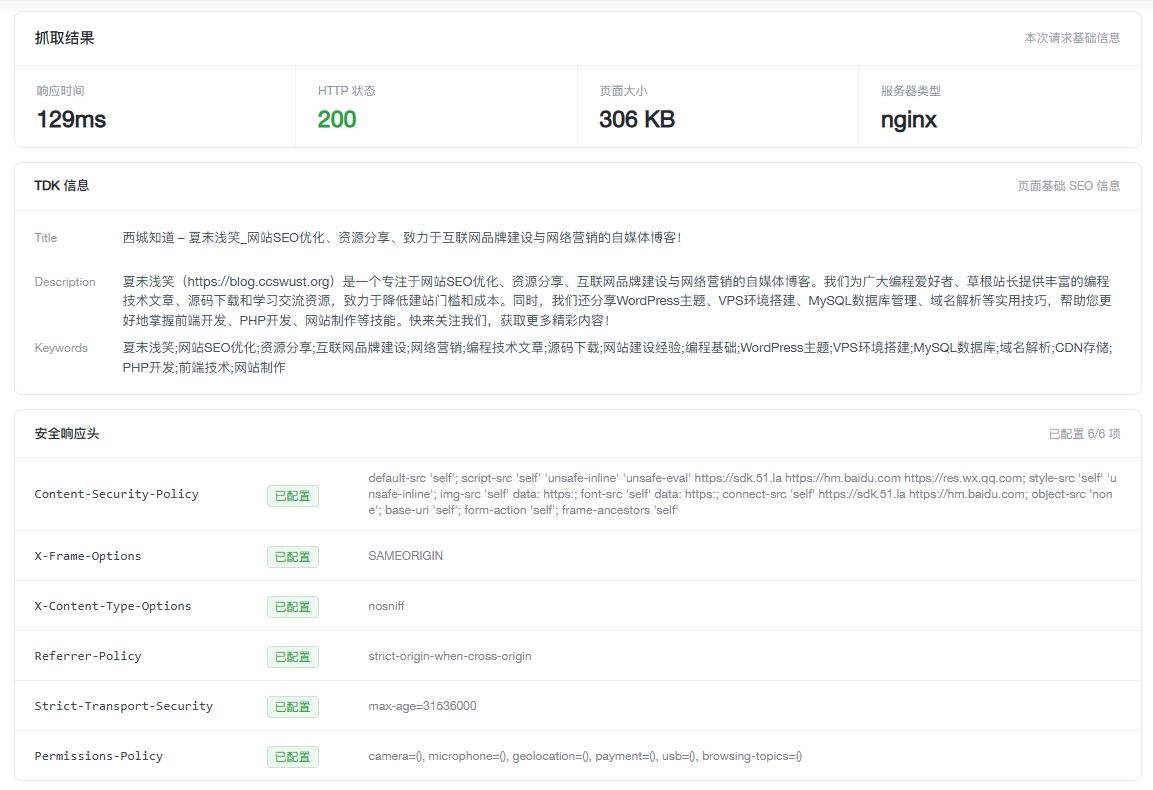Select the 页面大小 label
Image resolution: width=1153 pixels, height=790 pixels.
623,90
